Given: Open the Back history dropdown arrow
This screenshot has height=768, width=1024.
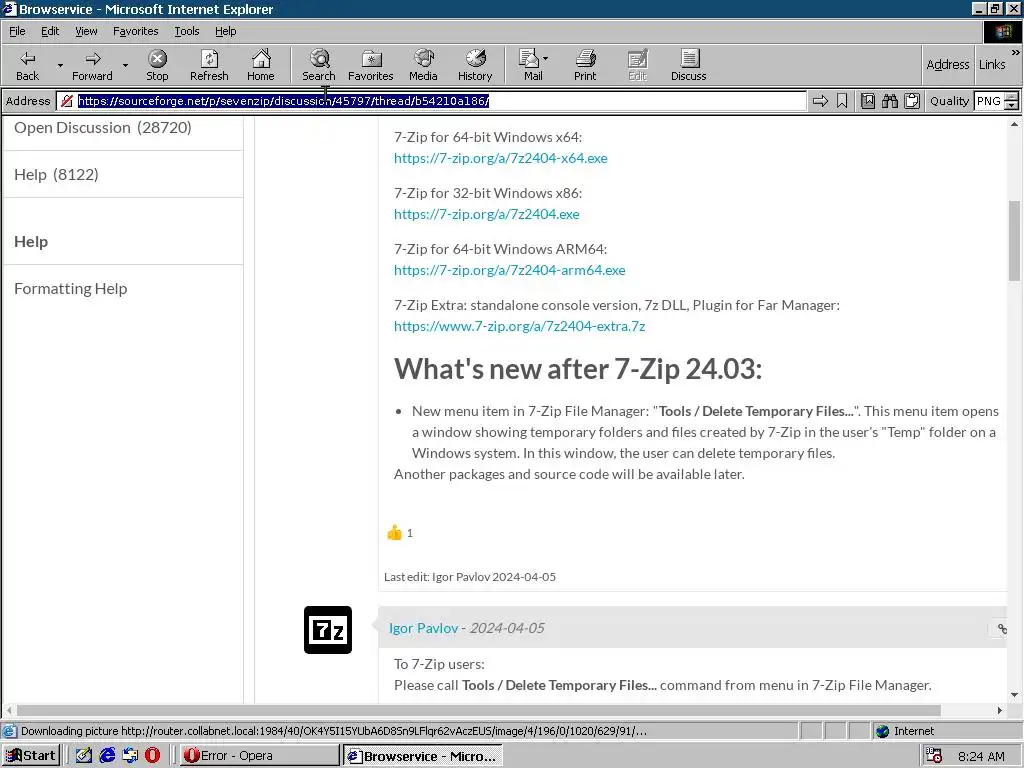Looking at the screenshot, I should coord(60,65).
